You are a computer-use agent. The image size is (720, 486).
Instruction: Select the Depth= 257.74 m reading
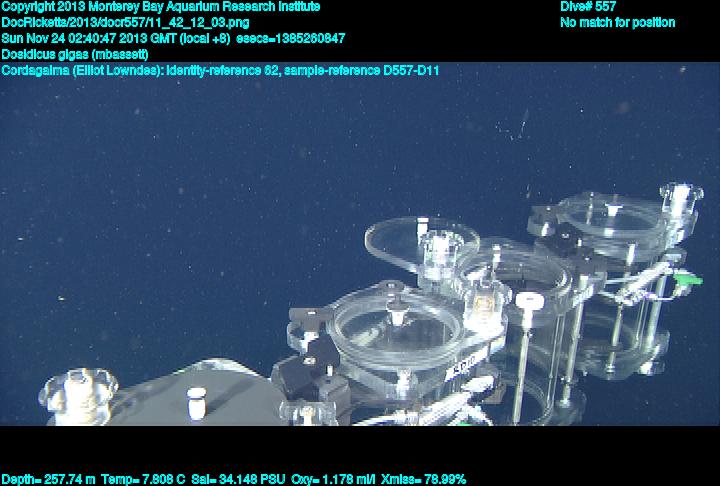(49, 479)
